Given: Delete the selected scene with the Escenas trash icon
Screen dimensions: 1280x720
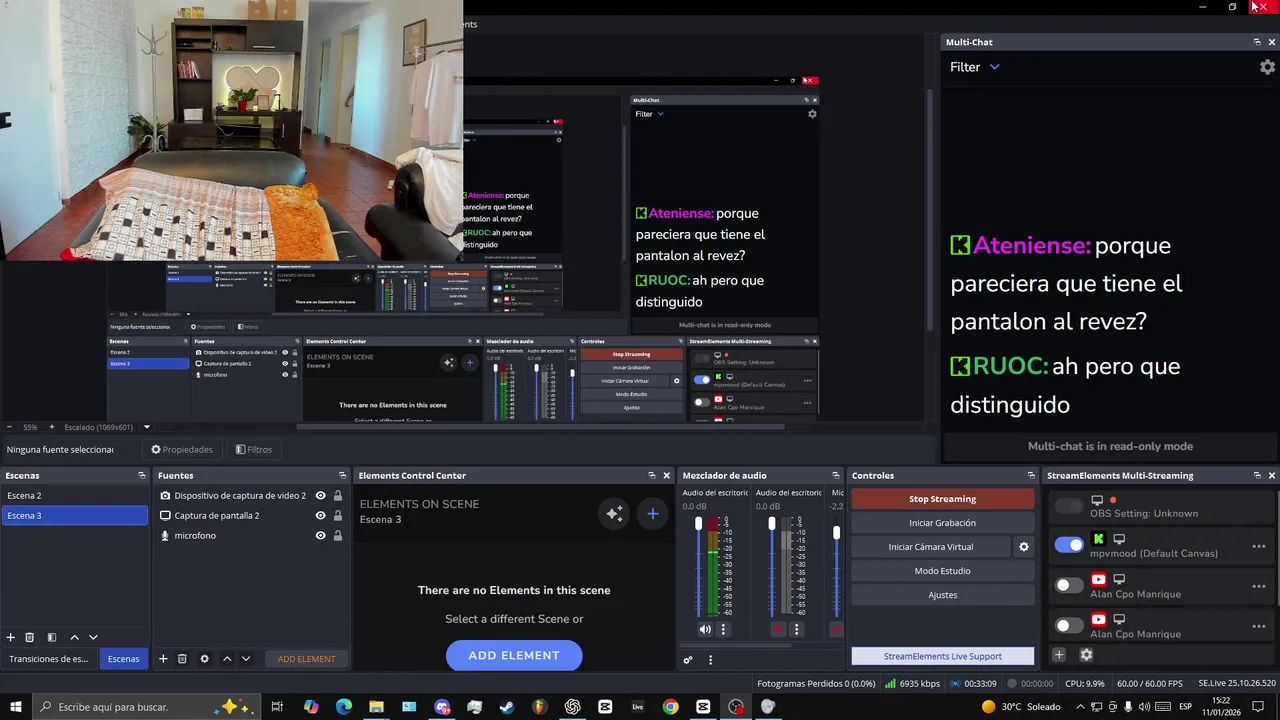Looking at the screenshot, I should point(29,637).
